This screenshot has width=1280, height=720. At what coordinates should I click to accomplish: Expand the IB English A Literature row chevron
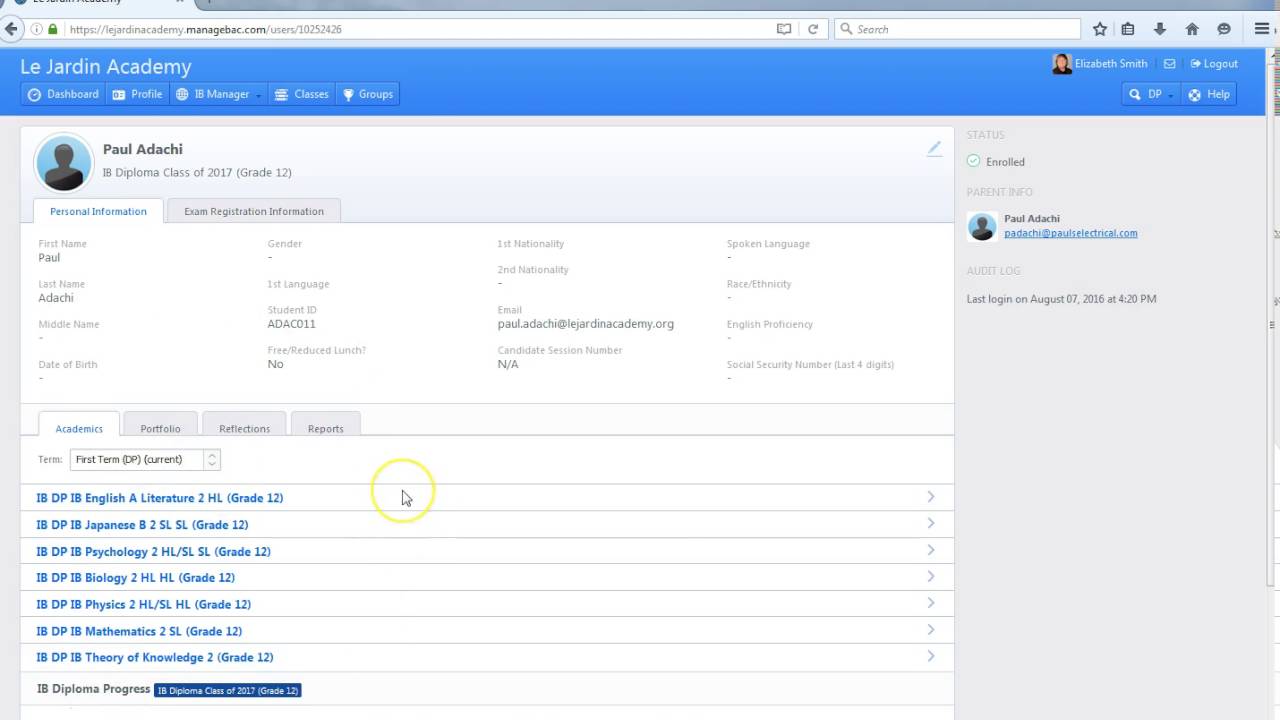[931, 497]
